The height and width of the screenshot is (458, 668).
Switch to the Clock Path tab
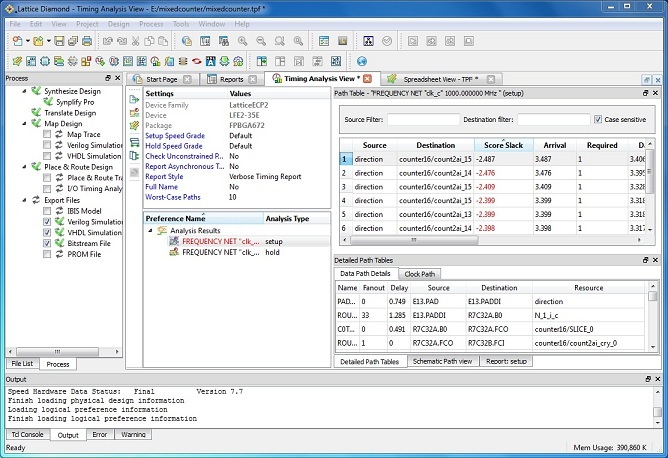click(418, 273)
